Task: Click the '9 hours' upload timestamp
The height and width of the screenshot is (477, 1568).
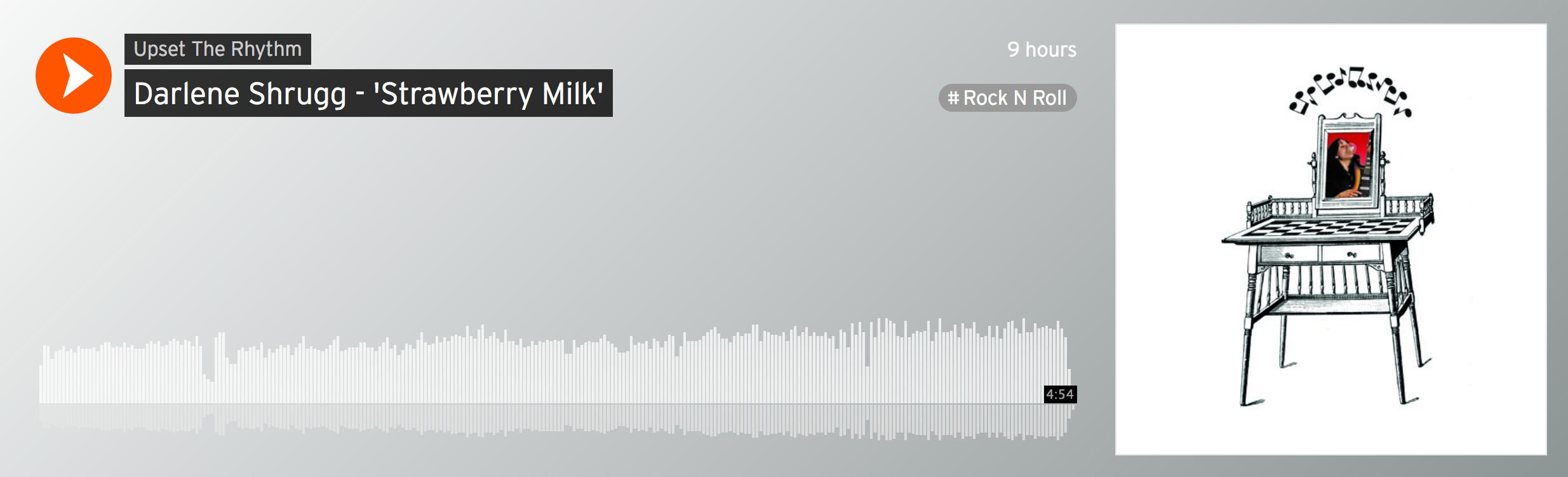Action: [x=1042, y=50]
